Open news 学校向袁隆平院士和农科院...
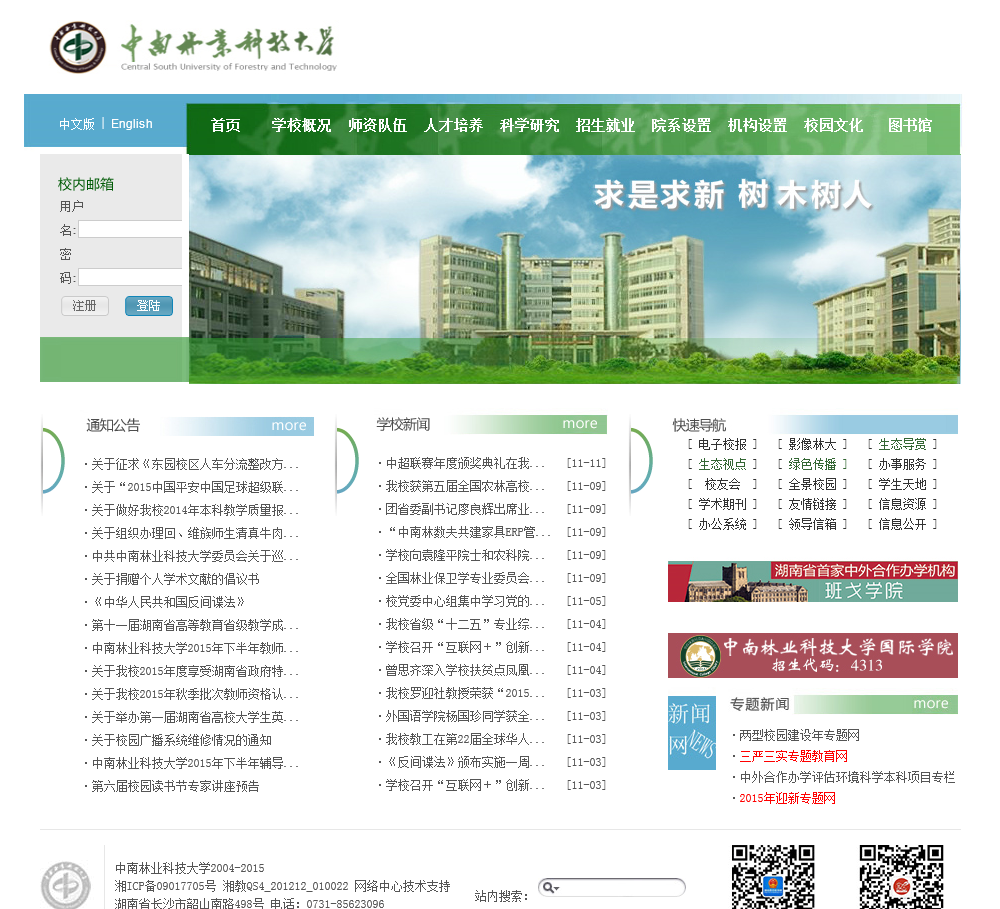Screen dimensions: 1000x909 (465, 555)
